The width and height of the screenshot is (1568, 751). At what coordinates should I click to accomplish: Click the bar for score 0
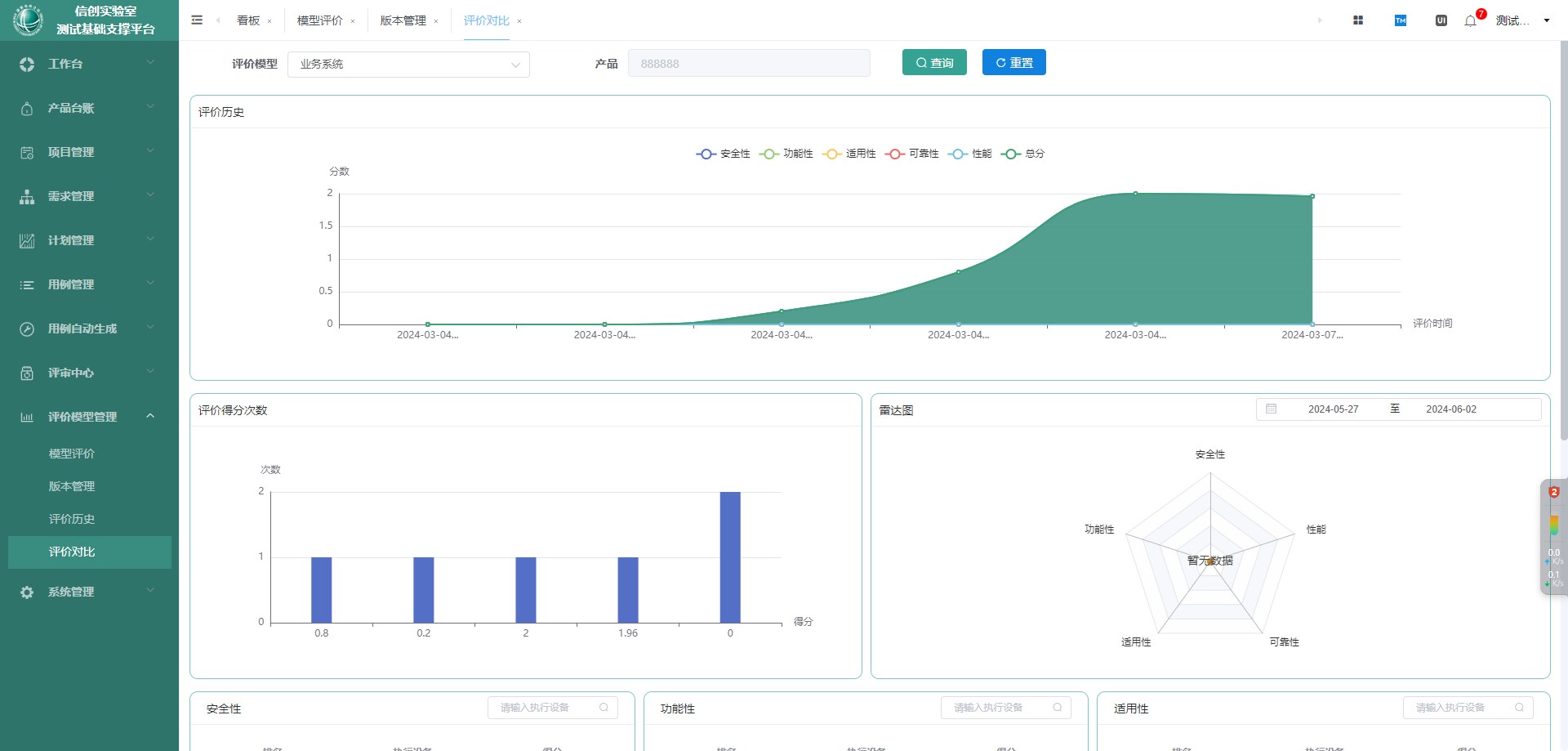click(730, 557)
